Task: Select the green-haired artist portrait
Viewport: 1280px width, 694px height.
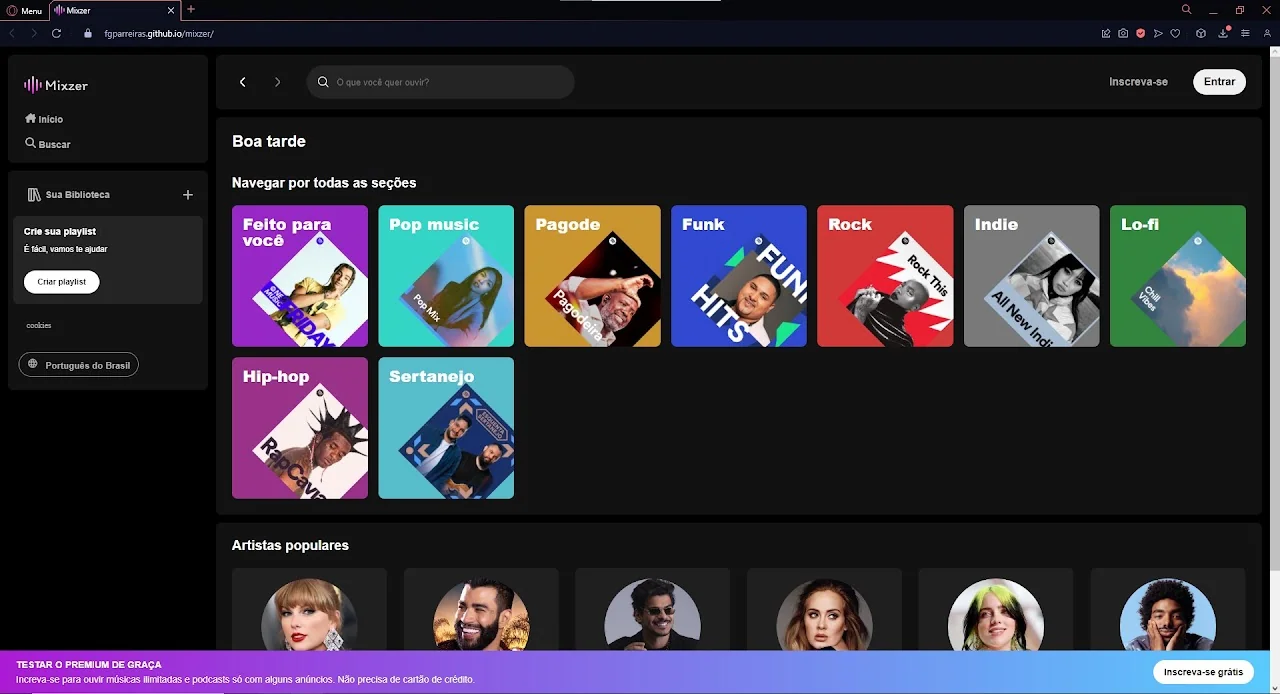Action: point(996,615)
